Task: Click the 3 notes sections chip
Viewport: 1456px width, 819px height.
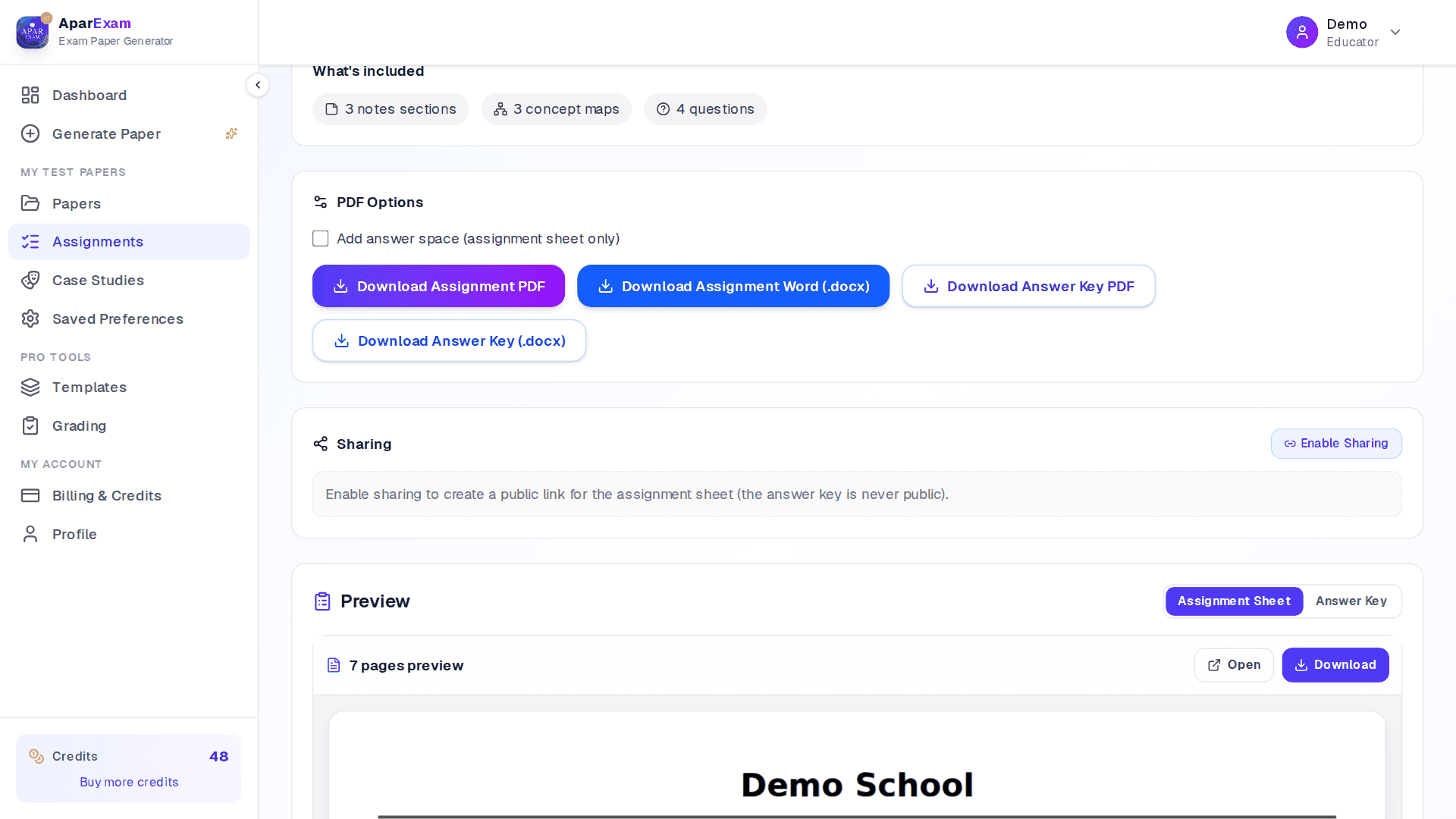Action: (x=391, y=109)
